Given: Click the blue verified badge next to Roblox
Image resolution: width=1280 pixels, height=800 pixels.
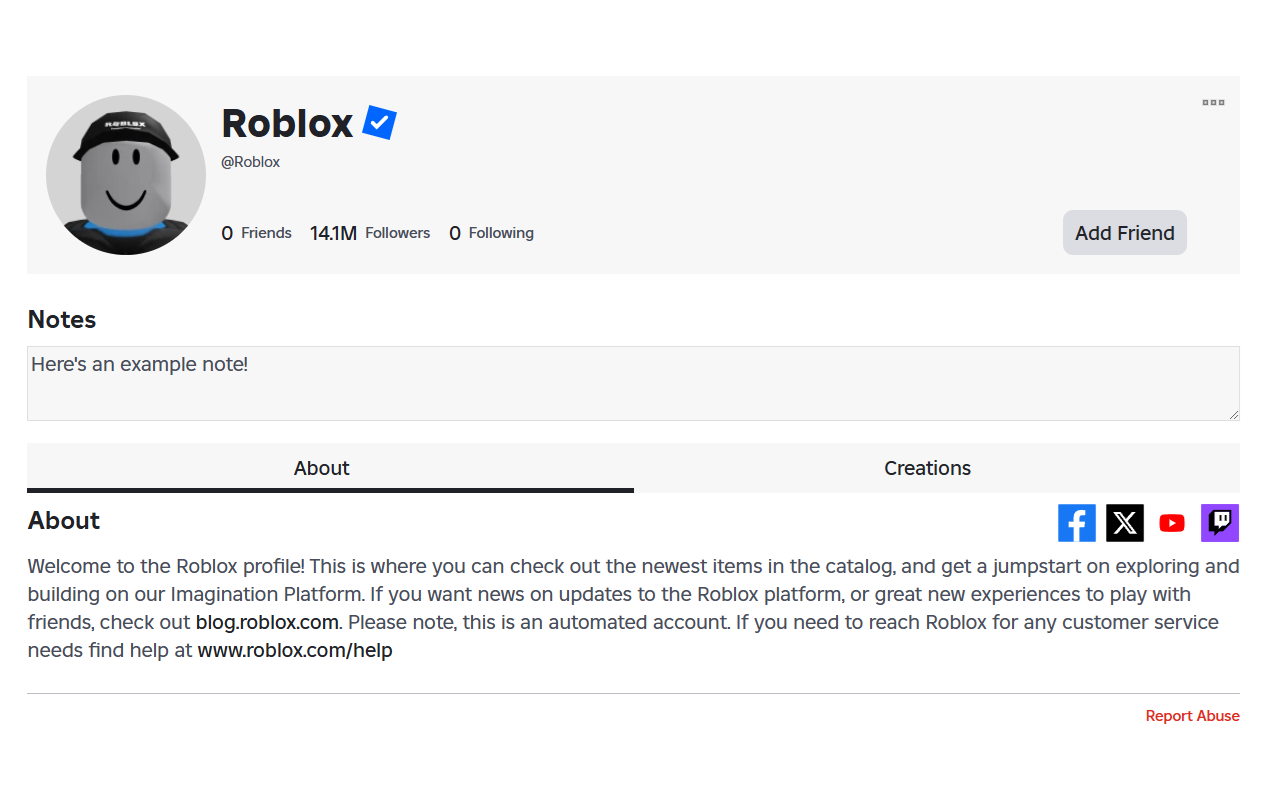Looking at the screenshot, I should coord(378,122).
